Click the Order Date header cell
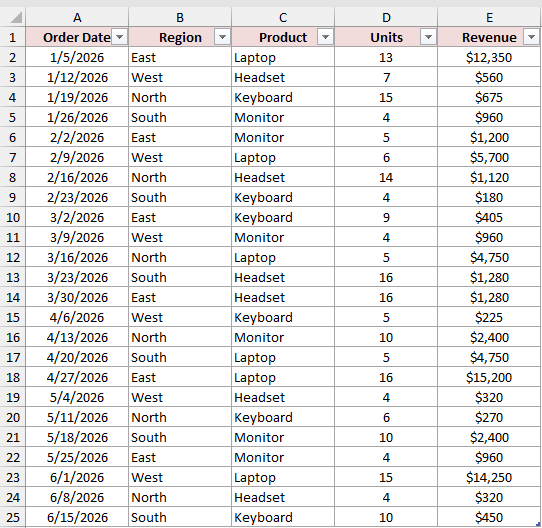Screen dimensions: 542x528 pos(77,37)
